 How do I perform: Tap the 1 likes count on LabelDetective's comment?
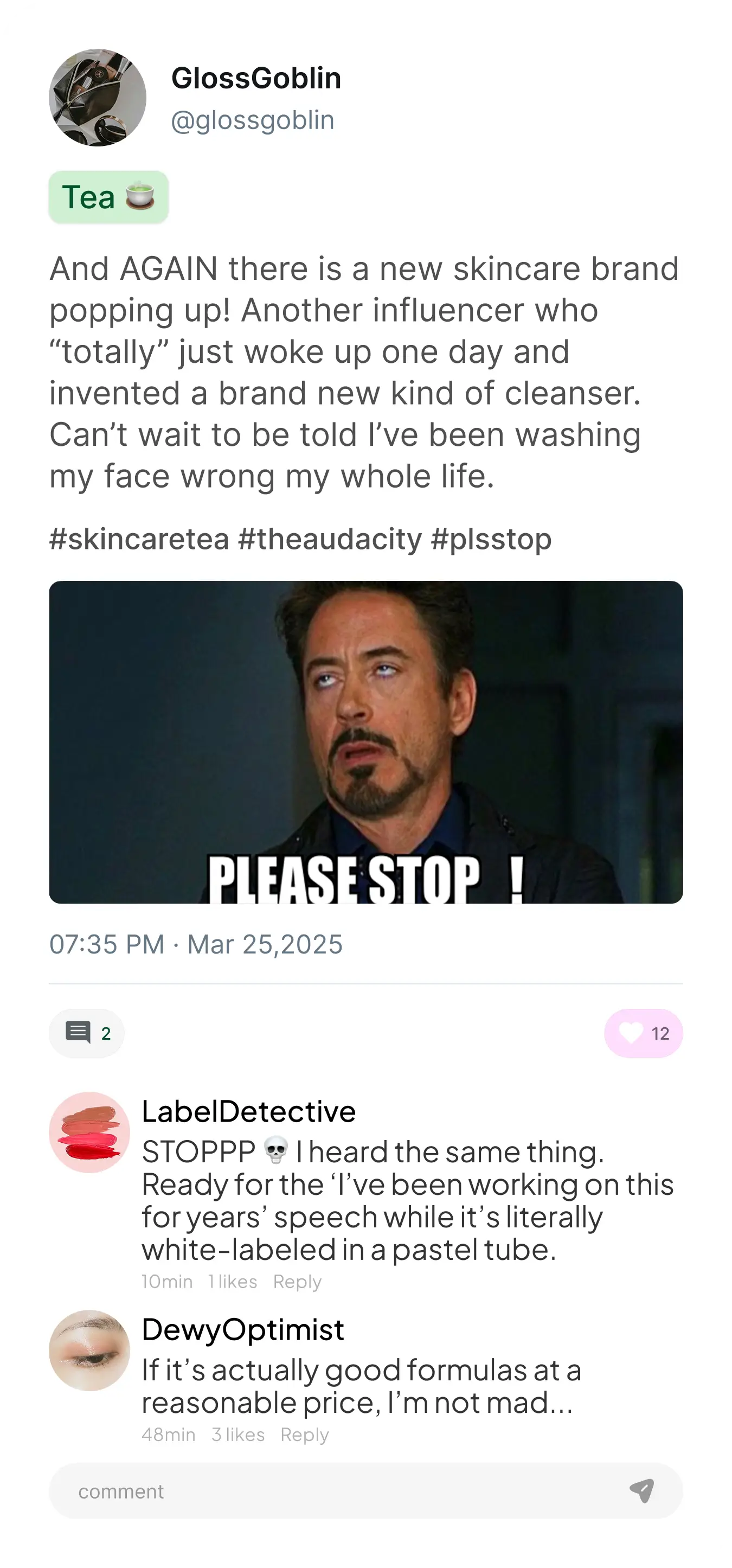[233, 1281]
